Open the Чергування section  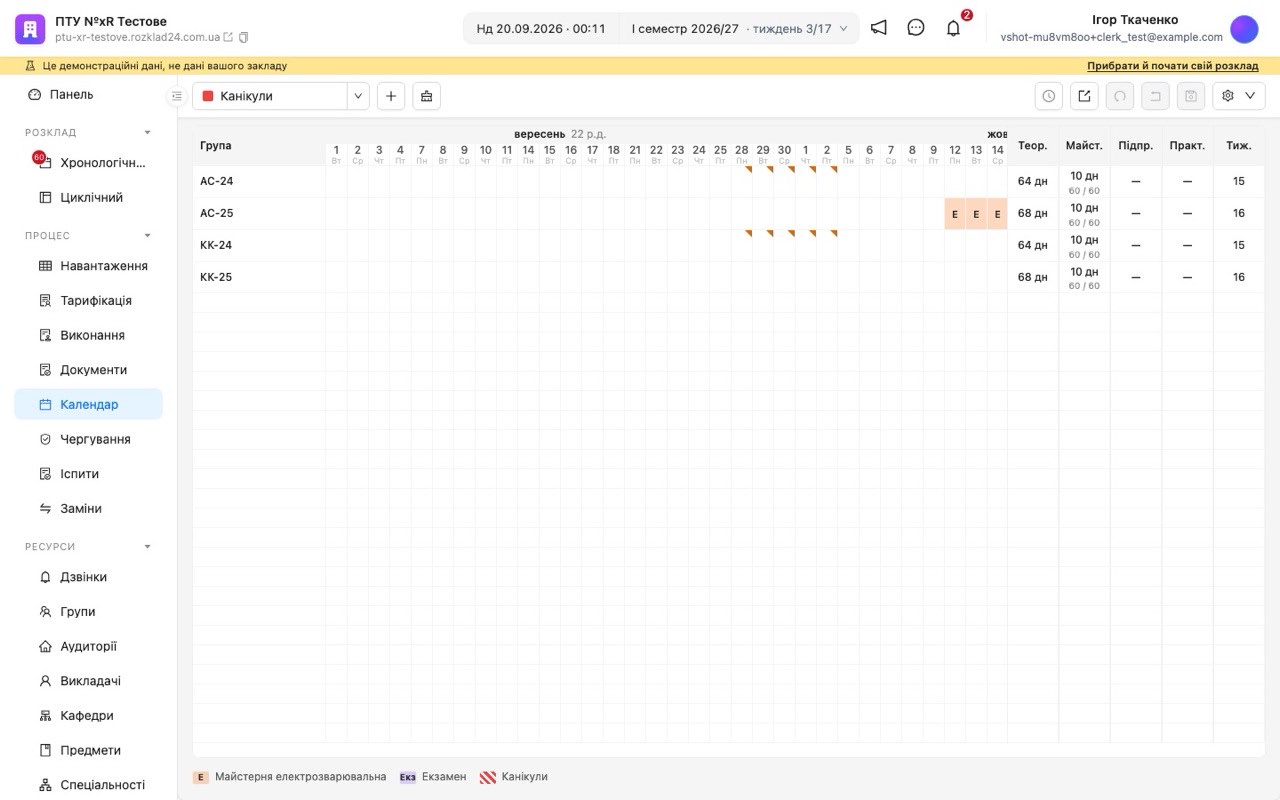point(88,439)
